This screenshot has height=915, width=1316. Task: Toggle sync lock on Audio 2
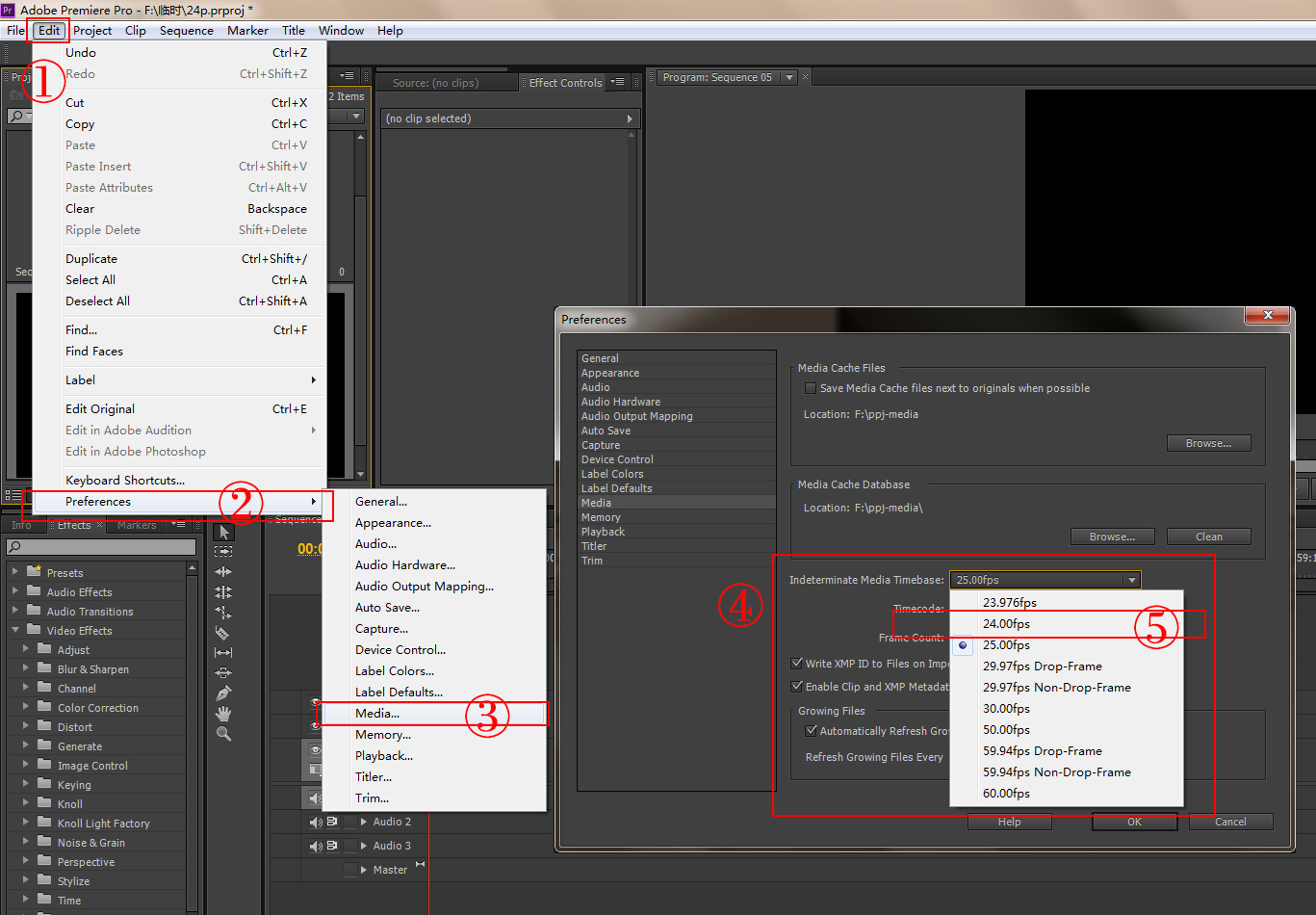coord(332,822)
